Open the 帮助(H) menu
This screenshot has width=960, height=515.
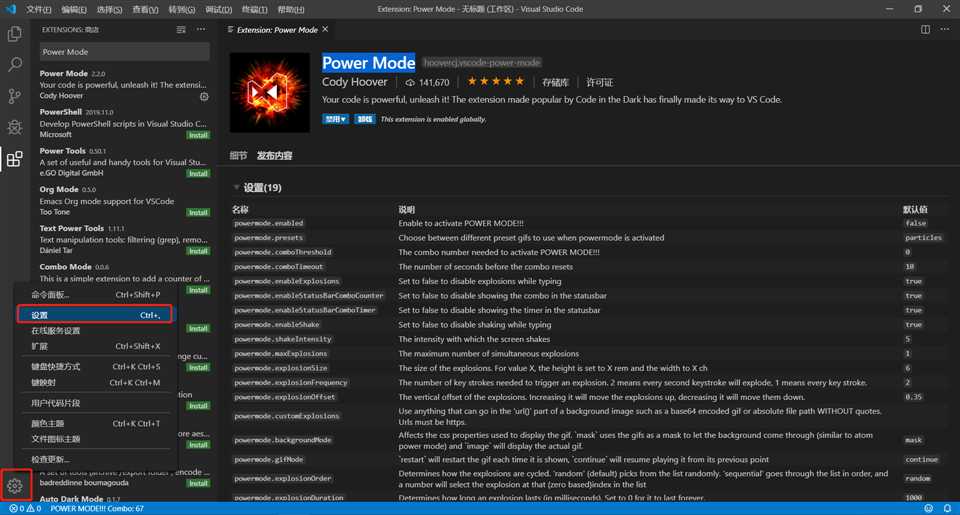[291, 9]
